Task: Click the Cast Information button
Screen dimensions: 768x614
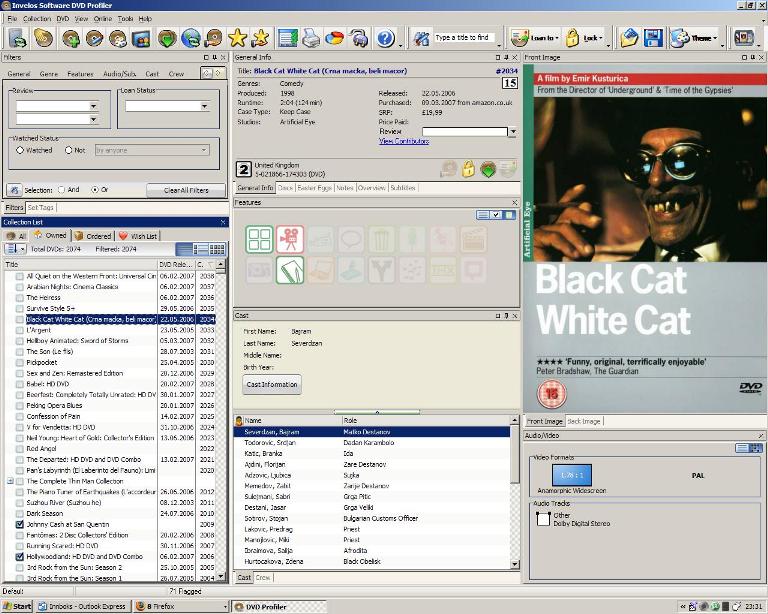Action: pyautogui.click(x=272, y=384)
